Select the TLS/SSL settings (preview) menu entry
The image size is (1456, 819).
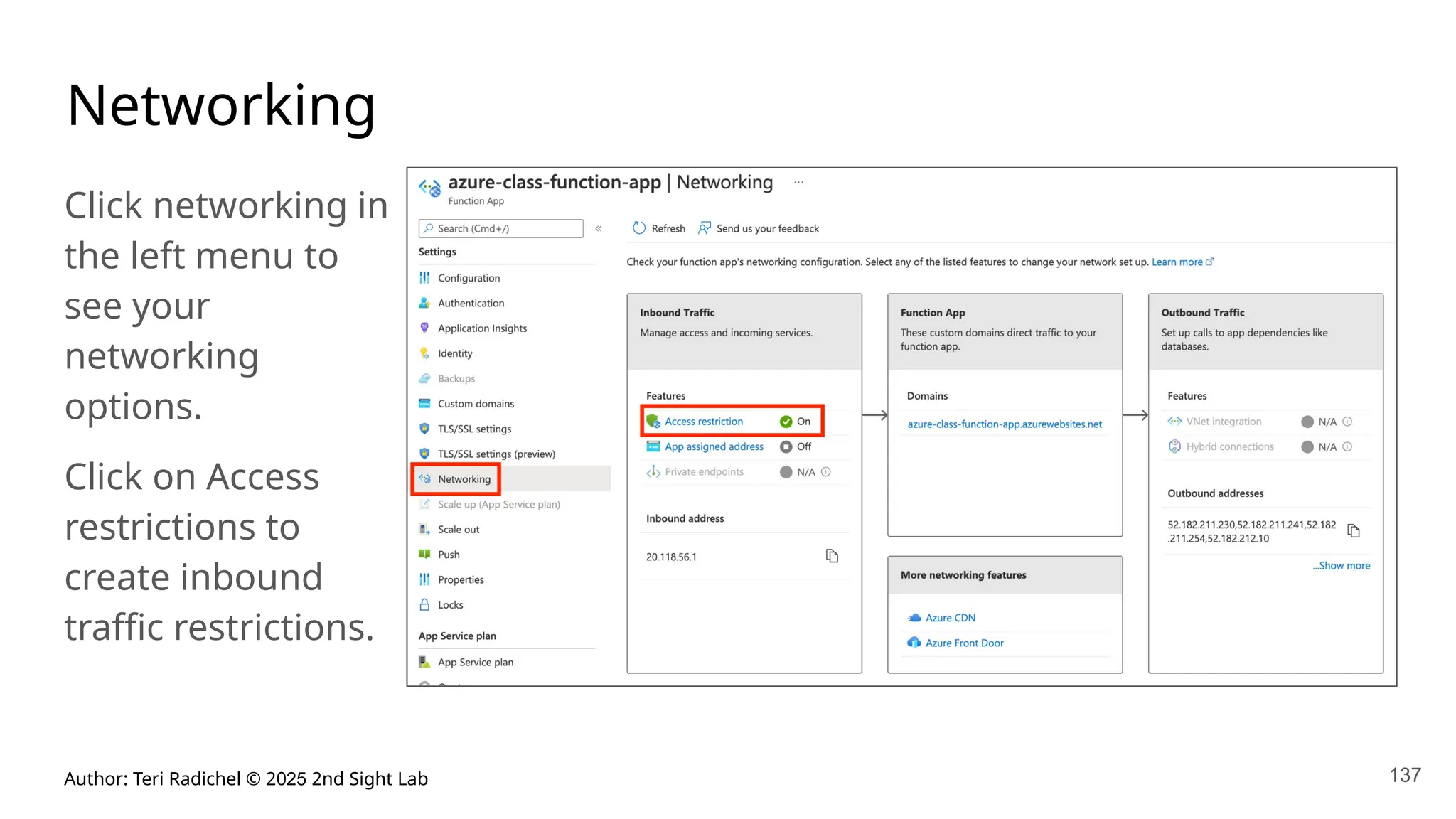click(x=496, y=454)
